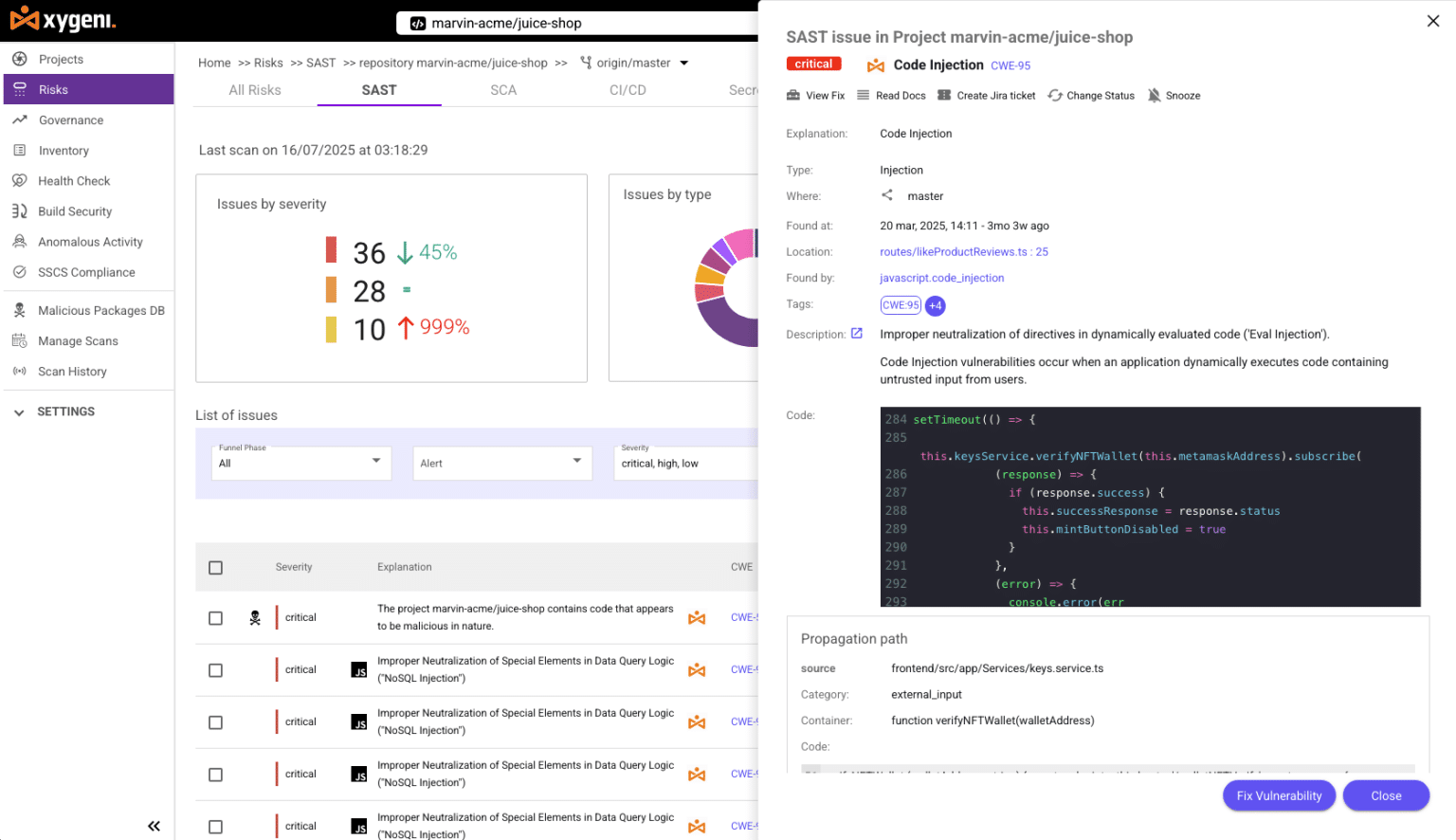Screen dimensions: 1456x840
Task: Select the Build Security icon
Action: 19,210
